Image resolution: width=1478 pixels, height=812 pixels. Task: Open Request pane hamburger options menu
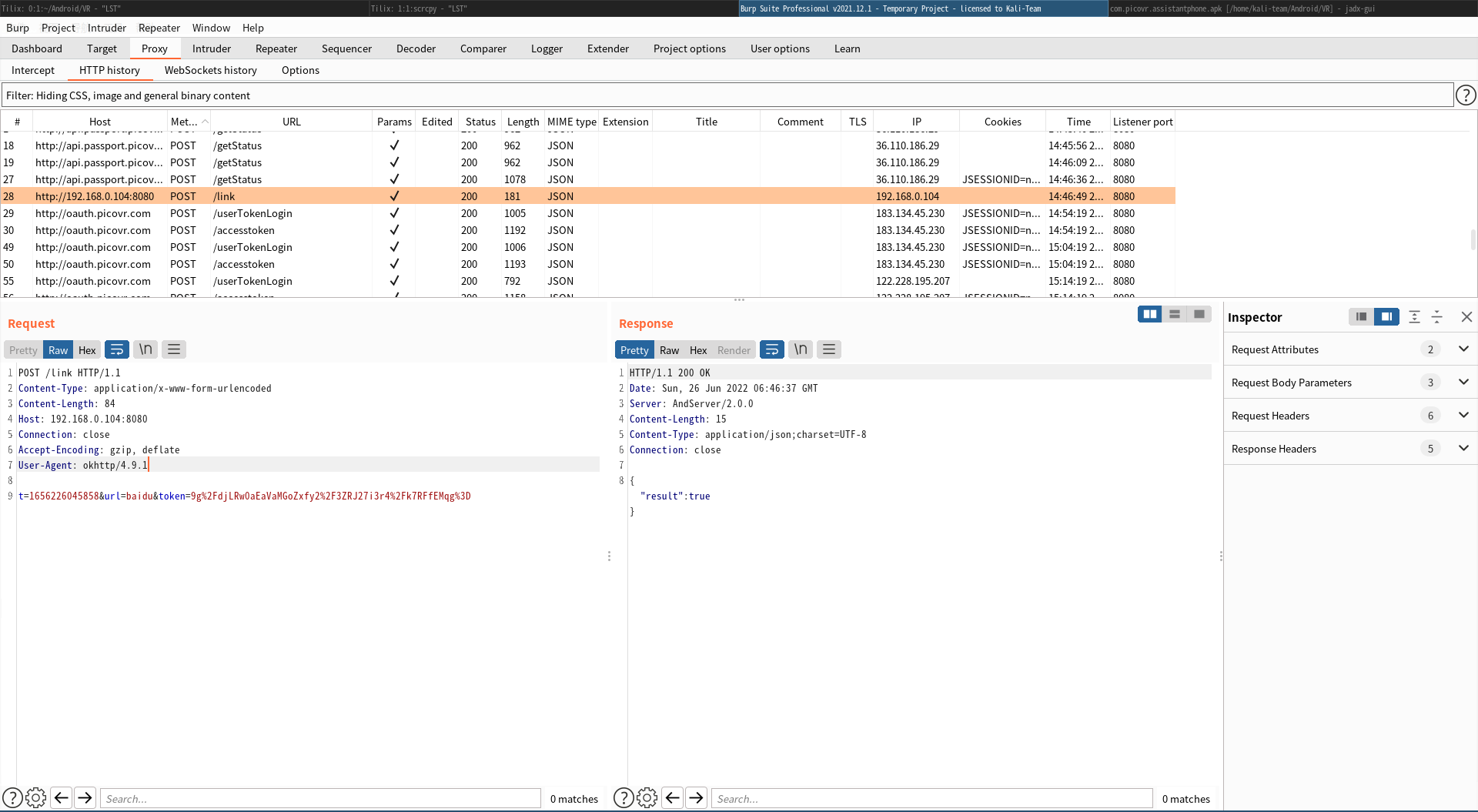pos(174,349)
